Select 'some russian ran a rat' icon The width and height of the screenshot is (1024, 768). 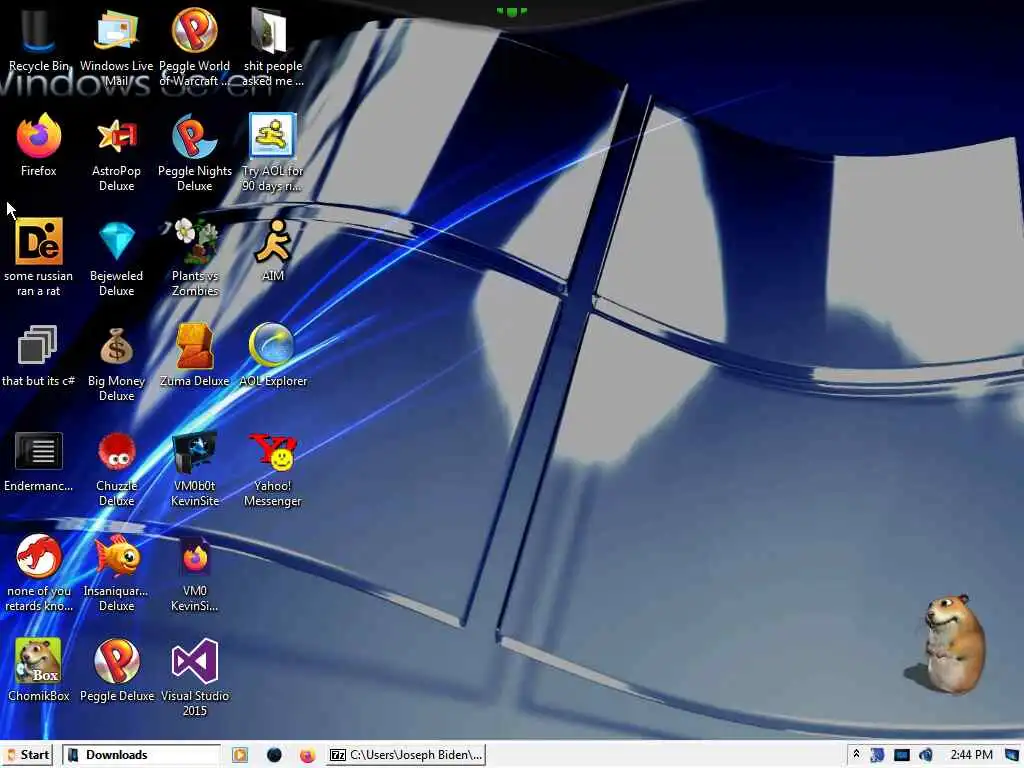click(x=39, y=257)
